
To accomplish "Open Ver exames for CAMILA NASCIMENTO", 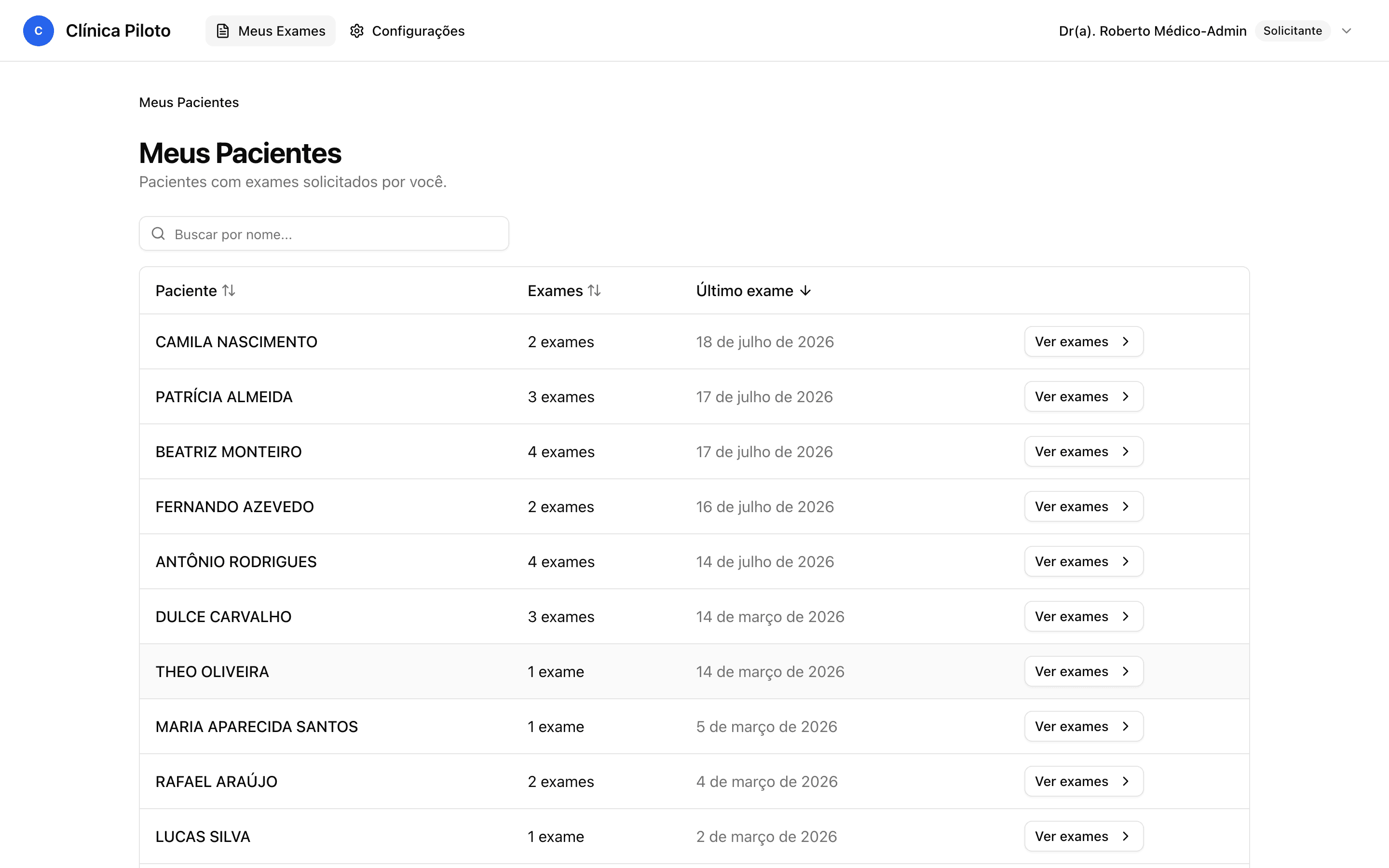I will point(1084,341).
